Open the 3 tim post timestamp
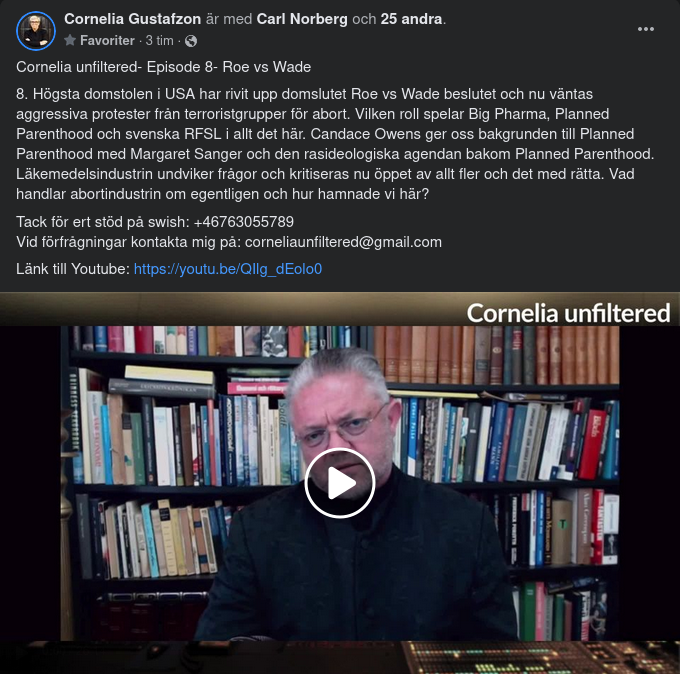 click(159, 41)
